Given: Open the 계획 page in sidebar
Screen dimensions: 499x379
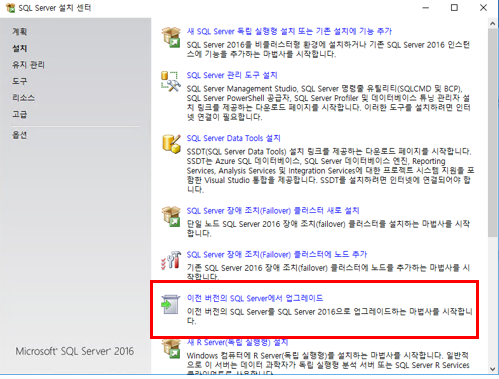Looking at the screenshot, I should click(19, 32).
